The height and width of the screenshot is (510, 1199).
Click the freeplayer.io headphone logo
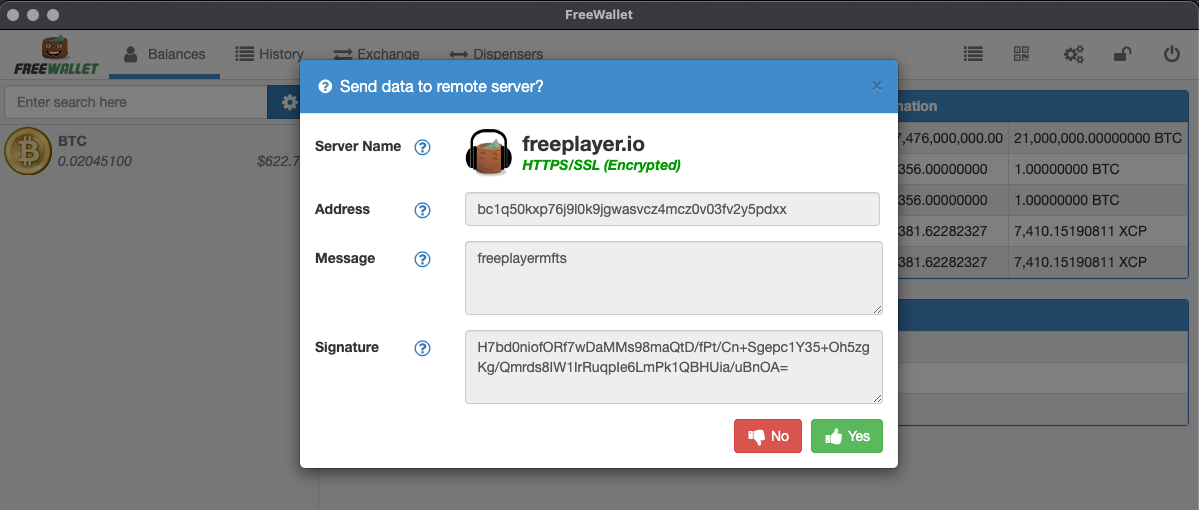(x=488, y=152)
